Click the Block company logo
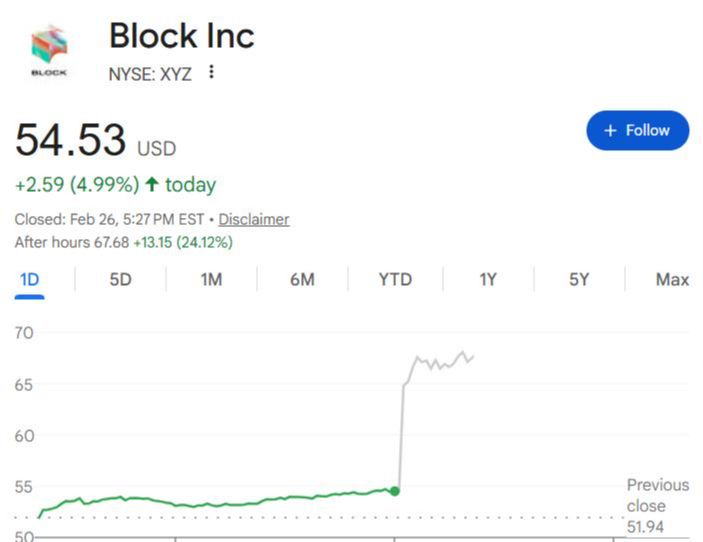 click(48, 52)
